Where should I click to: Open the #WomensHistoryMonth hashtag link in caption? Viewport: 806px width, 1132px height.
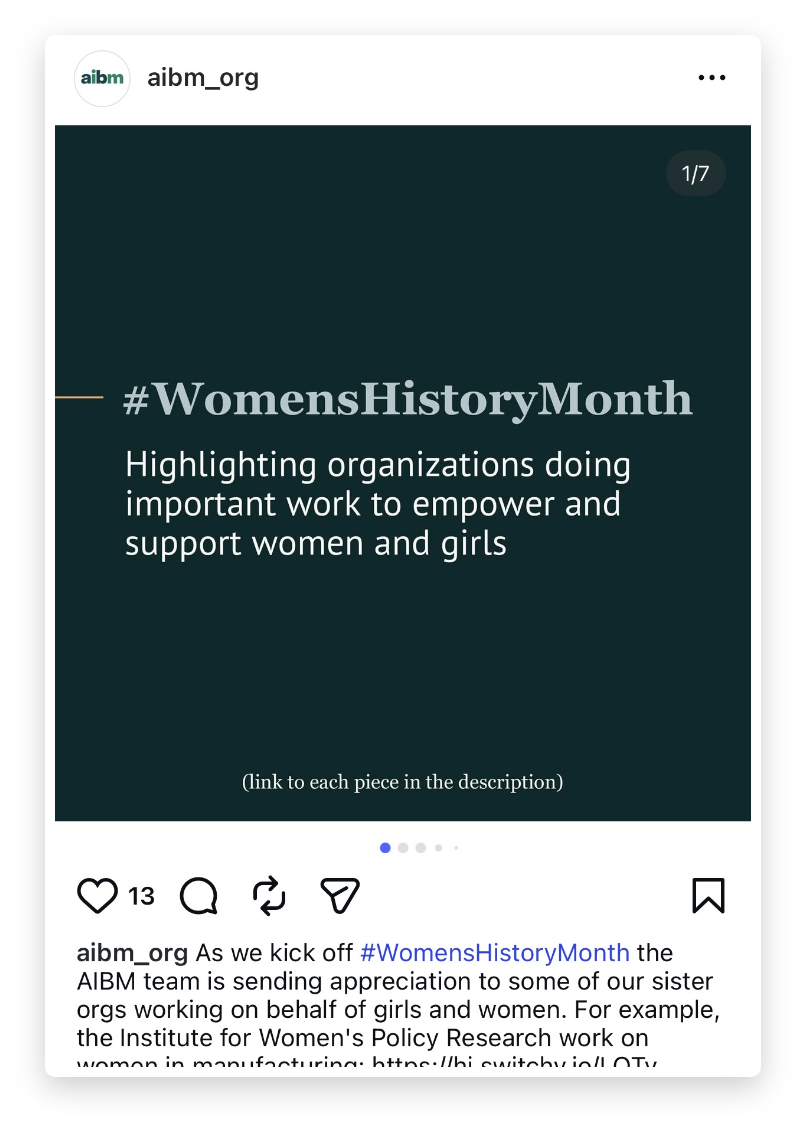[495, 953]
